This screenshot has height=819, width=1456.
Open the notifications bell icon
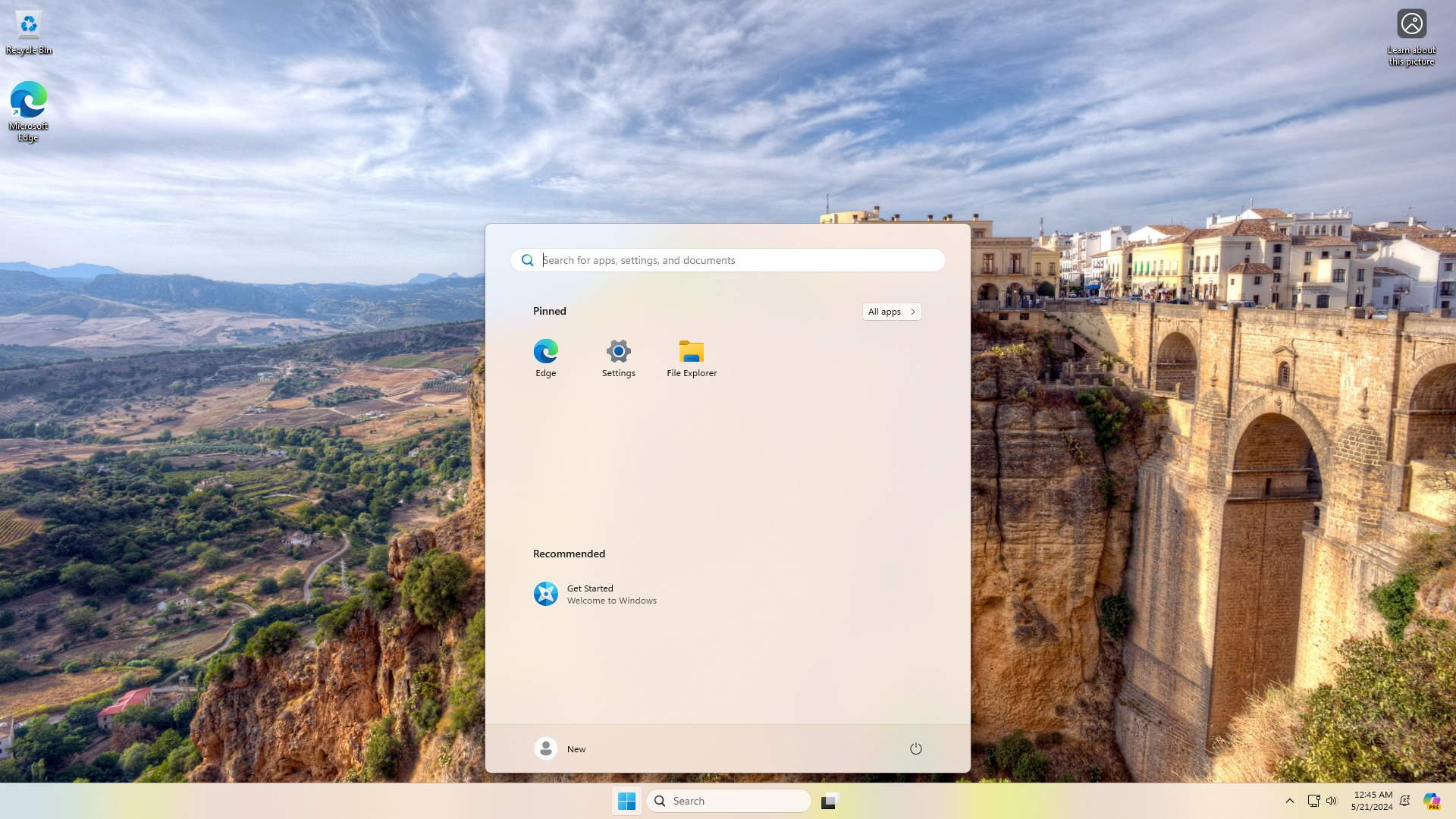(x=1404, y=801)
